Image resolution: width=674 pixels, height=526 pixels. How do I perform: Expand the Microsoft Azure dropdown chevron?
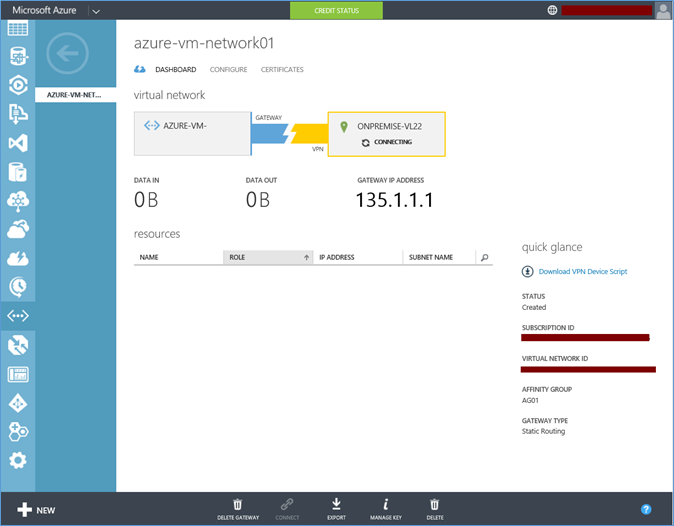point(96,11)
